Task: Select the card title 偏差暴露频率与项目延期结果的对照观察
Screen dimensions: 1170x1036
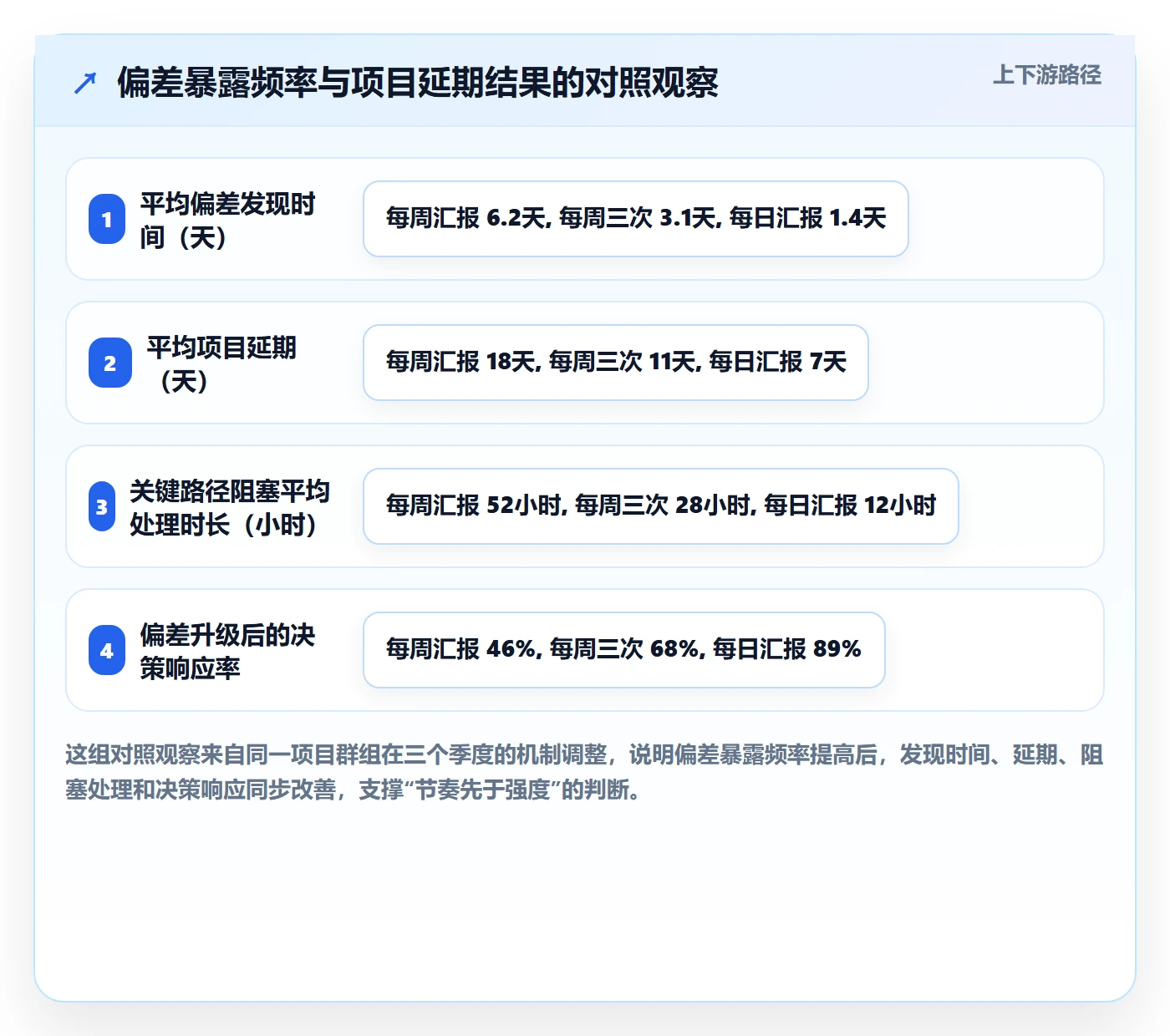Action: coord(418,83)
